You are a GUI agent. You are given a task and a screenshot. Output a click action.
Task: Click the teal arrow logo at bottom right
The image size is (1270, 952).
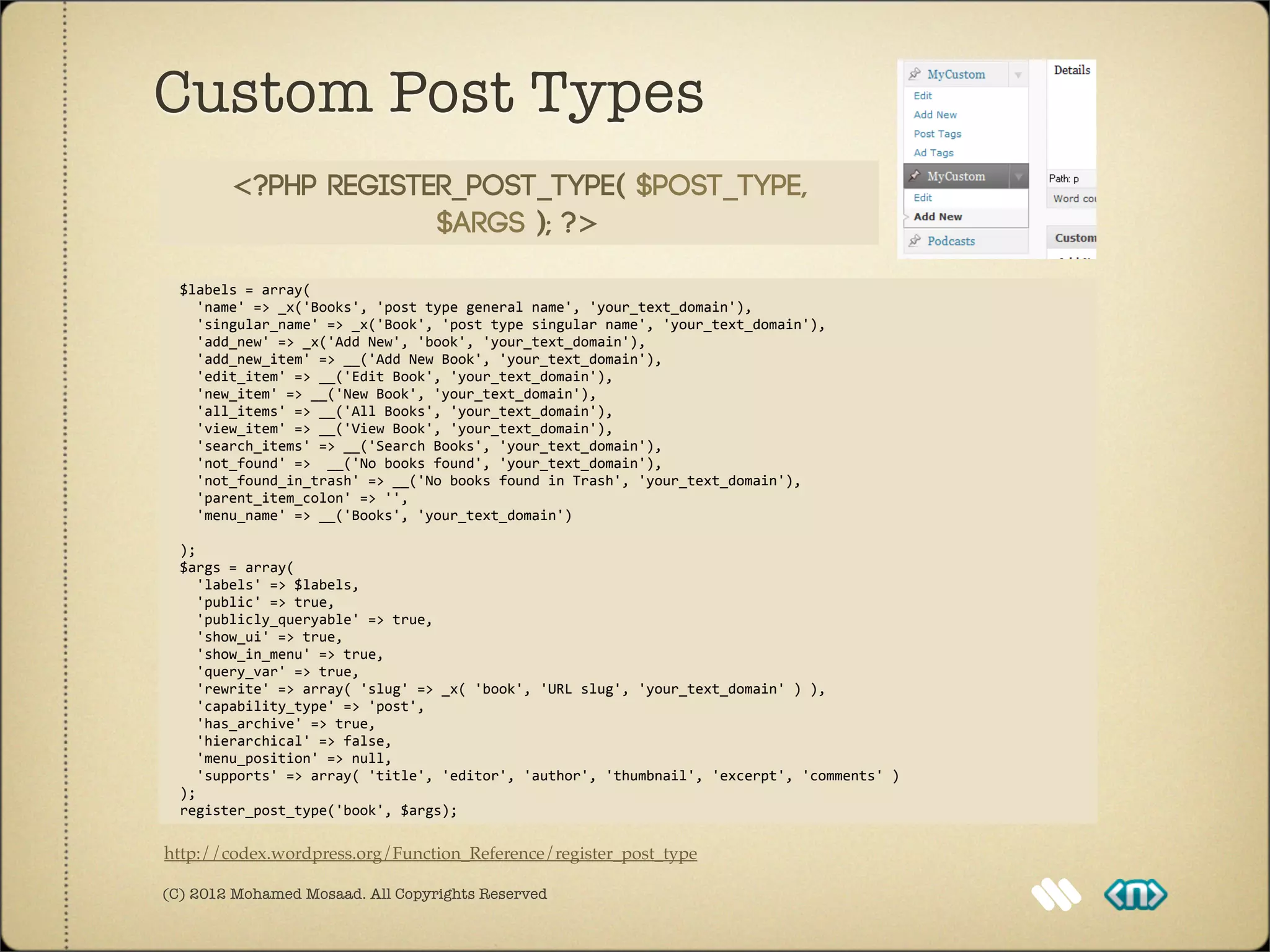pyautogui.click(x=1135, y=894)
